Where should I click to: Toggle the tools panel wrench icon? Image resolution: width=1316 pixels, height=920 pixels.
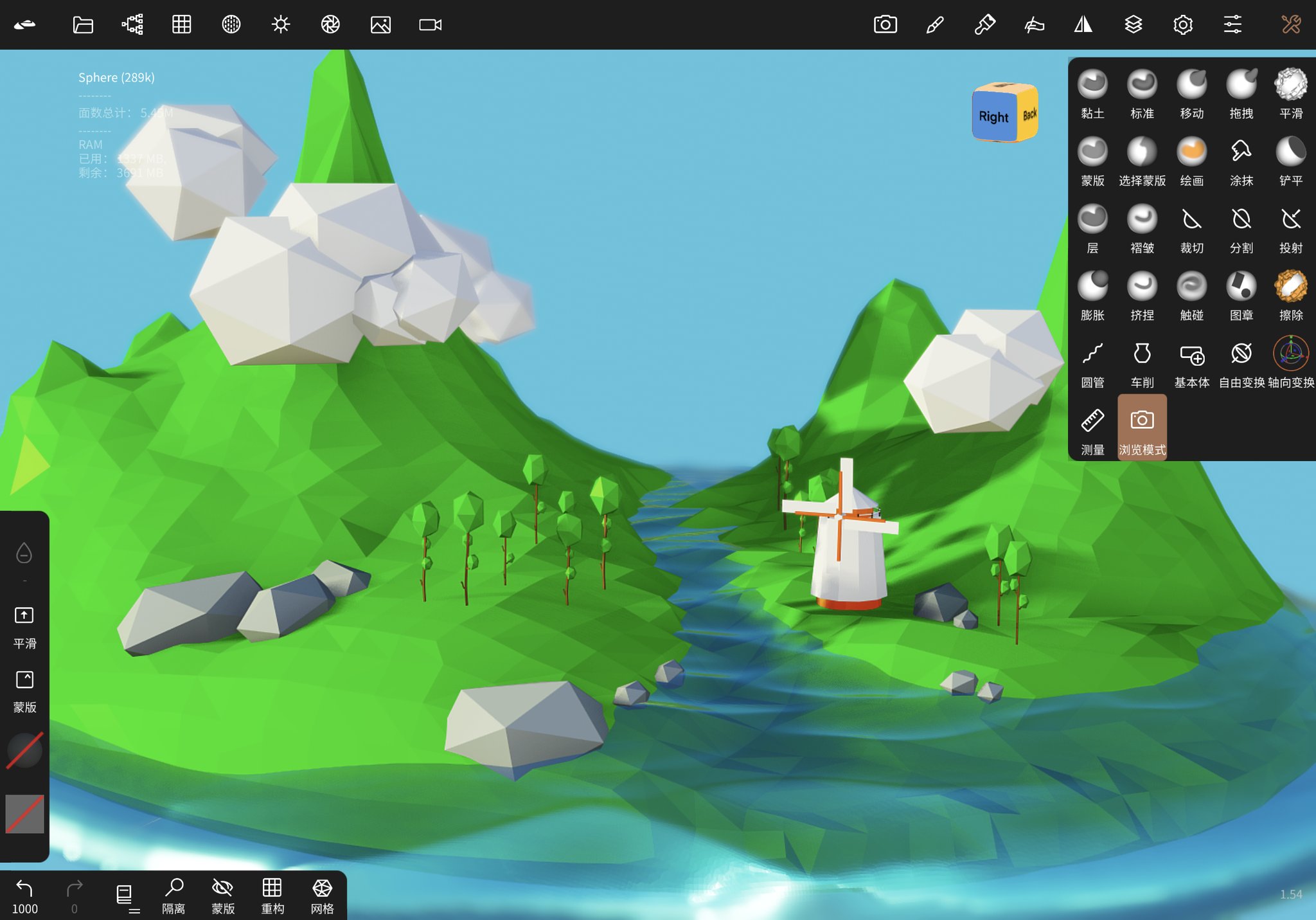point(1290,25)
